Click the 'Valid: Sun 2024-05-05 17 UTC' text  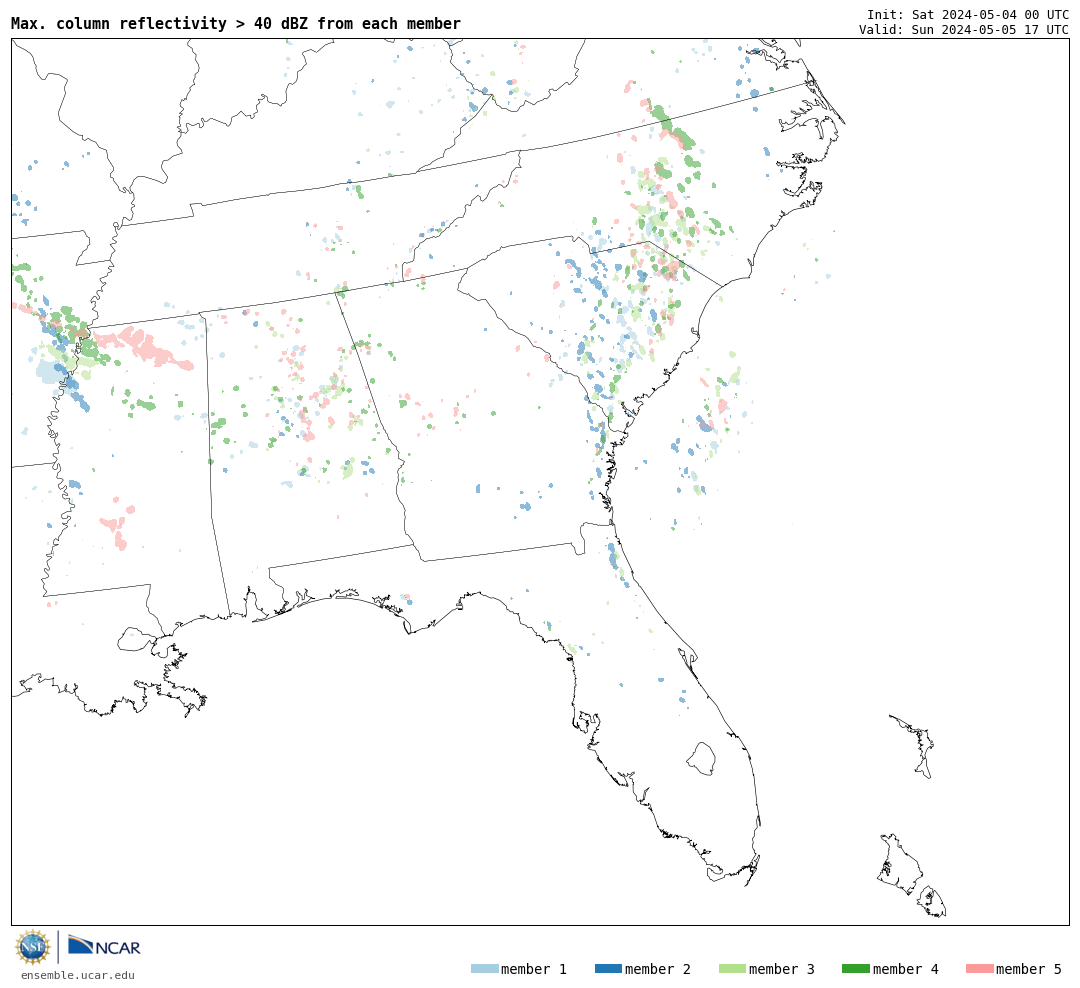tap(964, 30)
